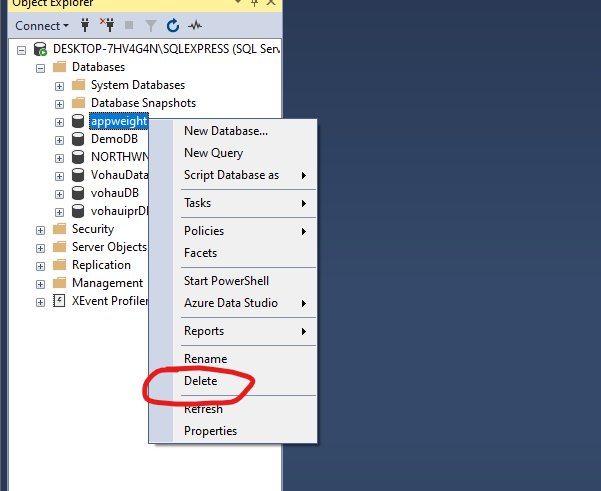Click the Refresh icon in Object Explorer toolbar
The width and height of the screenshot is (601, 491).
[x=173, y=25]
